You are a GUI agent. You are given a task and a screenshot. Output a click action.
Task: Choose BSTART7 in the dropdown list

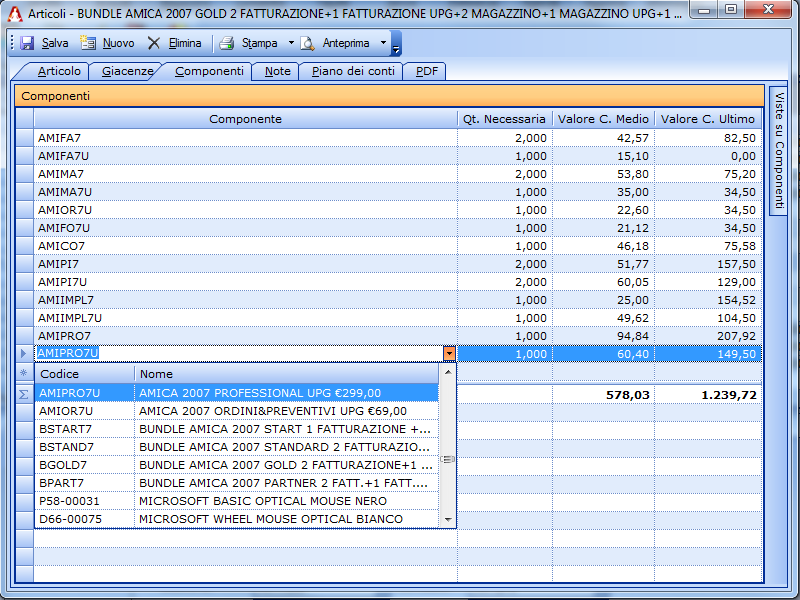pos(237,429)
